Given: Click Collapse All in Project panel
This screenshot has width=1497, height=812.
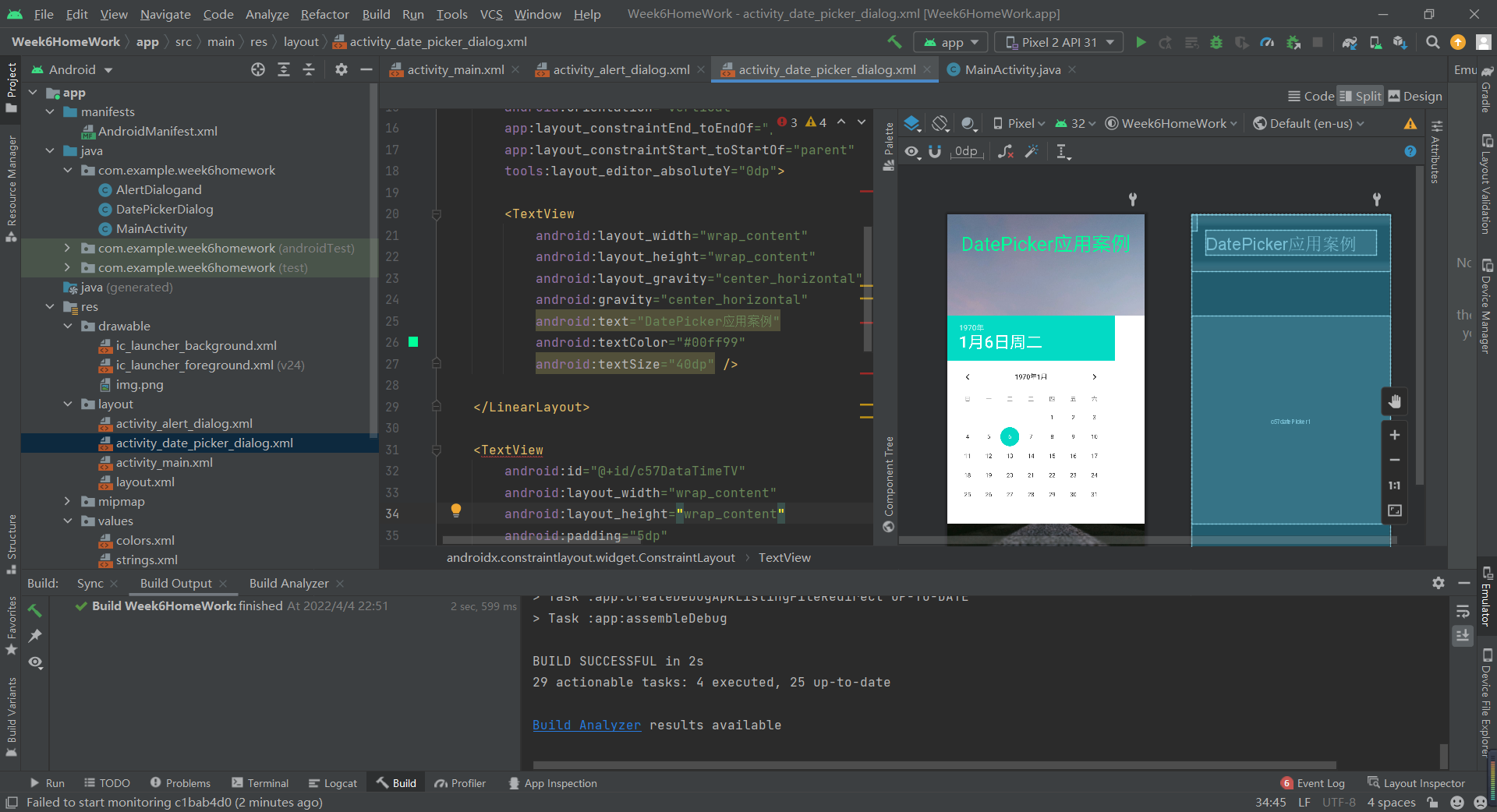Looking at the screenshot, I should [309, 69].
